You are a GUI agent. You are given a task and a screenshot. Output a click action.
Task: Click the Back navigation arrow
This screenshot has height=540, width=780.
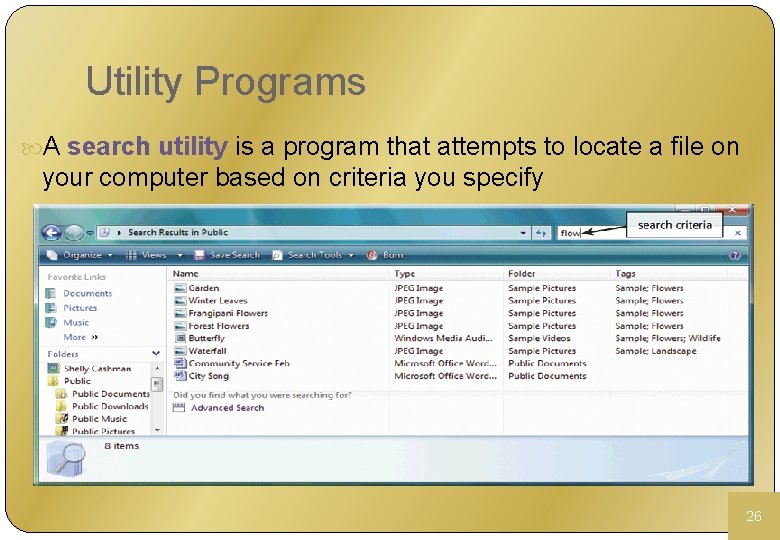pos(51,232)
